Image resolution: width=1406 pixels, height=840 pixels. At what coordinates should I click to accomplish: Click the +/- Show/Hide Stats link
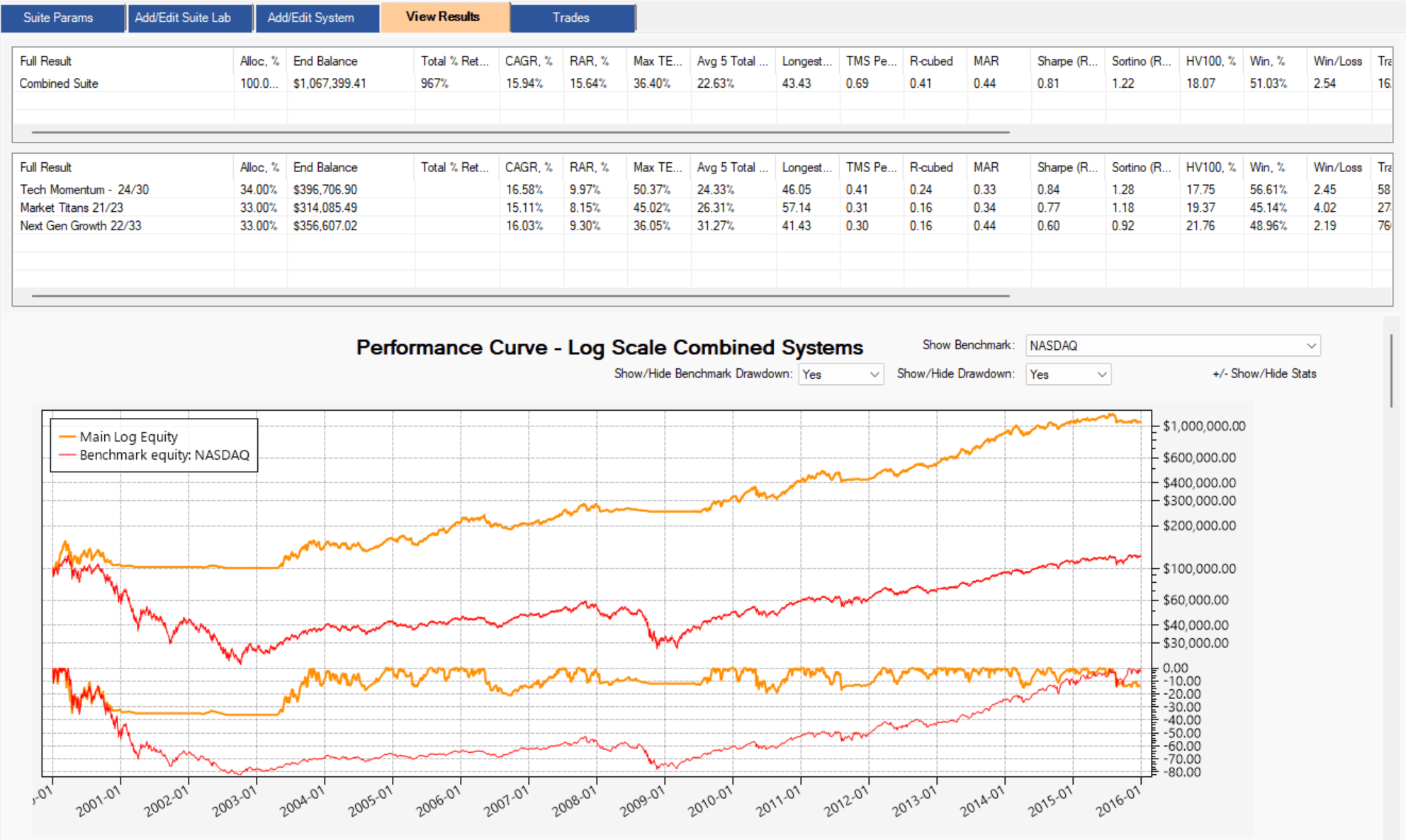[x=1264, y=373]
